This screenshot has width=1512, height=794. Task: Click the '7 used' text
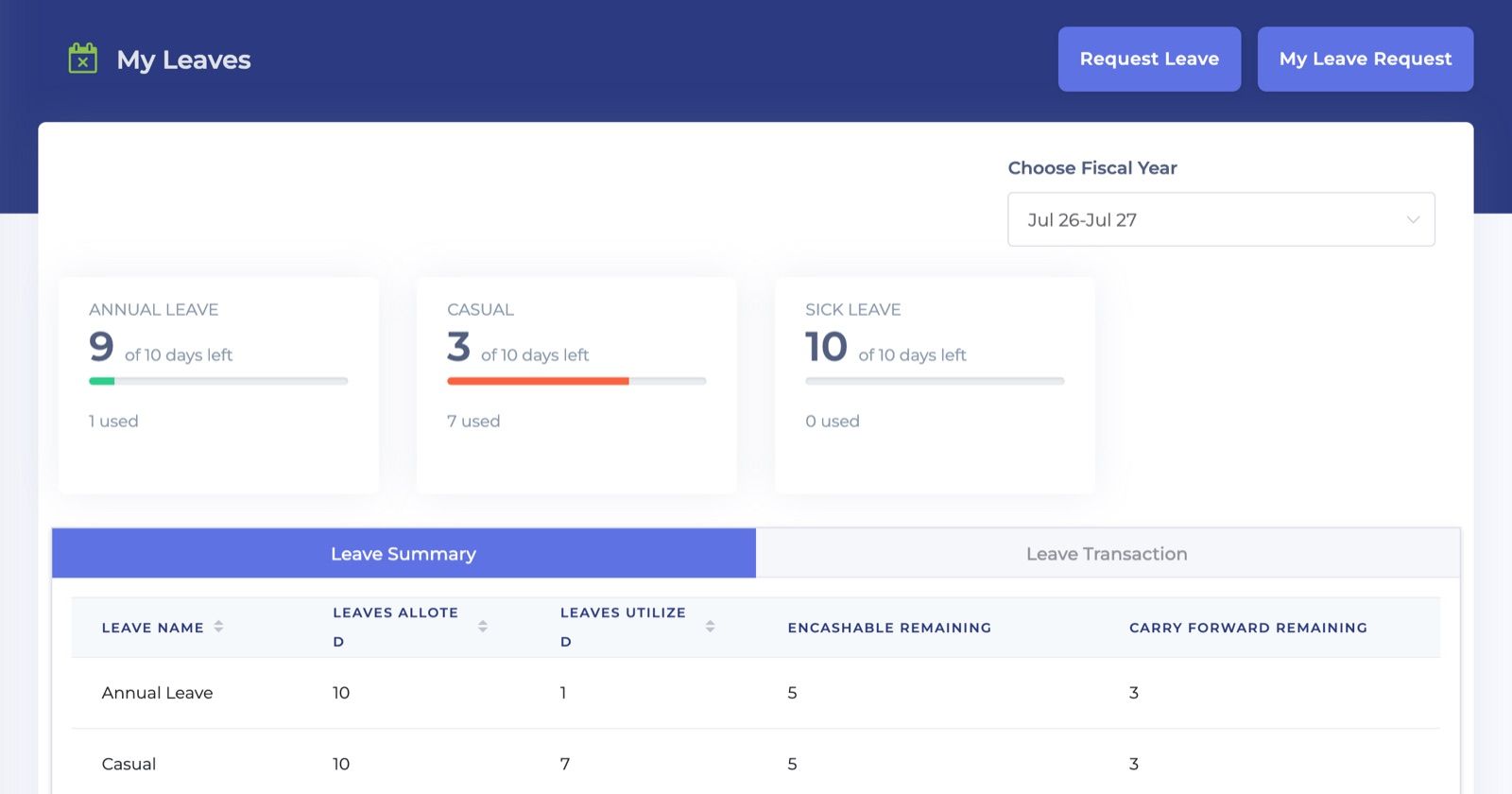473,421
